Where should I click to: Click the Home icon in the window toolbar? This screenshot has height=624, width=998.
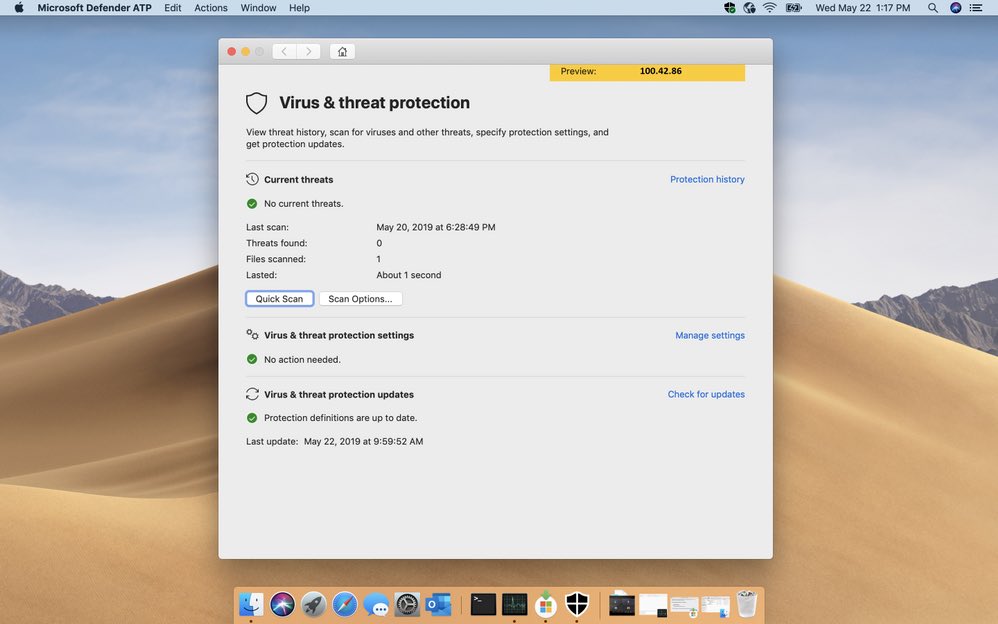(x=342, y=50)
